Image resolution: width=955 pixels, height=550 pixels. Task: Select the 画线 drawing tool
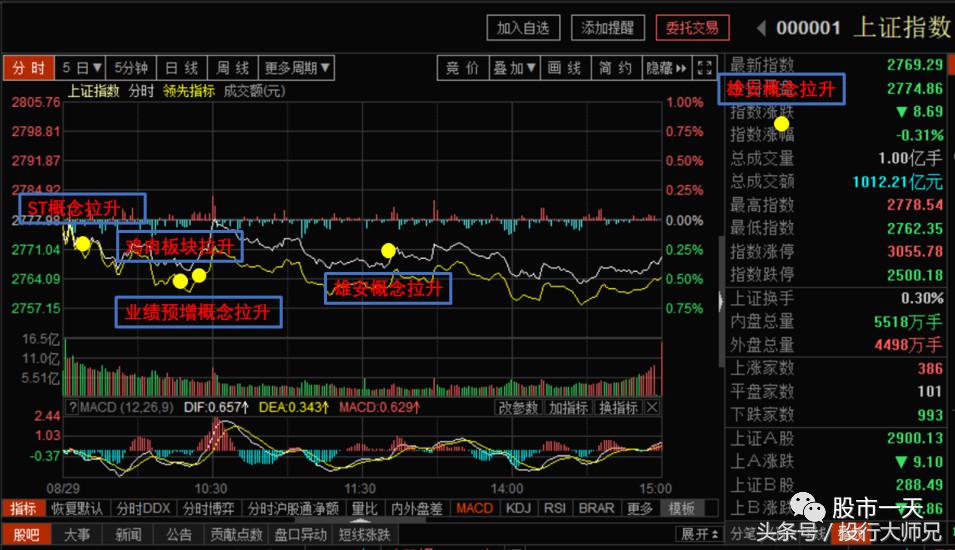(x=565, y=68)
